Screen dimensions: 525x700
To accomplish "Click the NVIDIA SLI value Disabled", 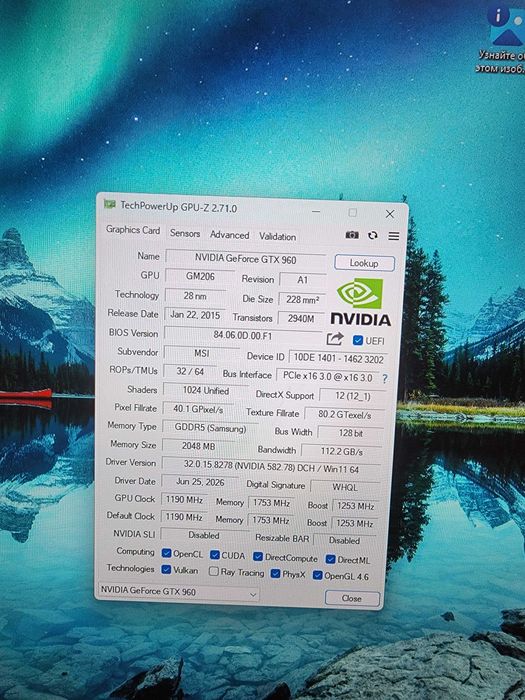I will click(x=204, y=535).
